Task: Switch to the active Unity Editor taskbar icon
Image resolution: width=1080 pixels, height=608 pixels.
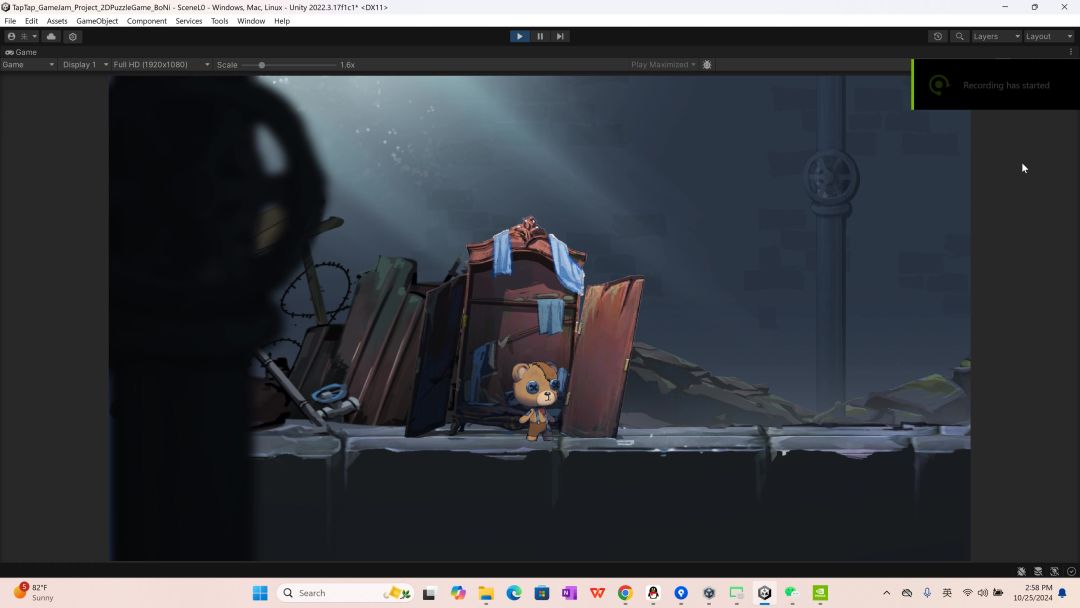Action: pyautogui.click(x=765, y=593)
